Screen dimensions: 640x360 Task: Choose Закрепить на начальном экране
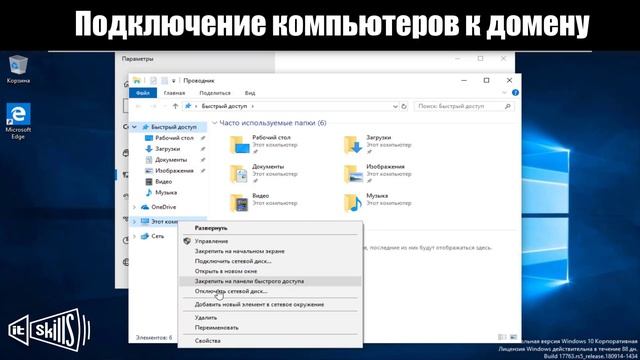[270, 251]
